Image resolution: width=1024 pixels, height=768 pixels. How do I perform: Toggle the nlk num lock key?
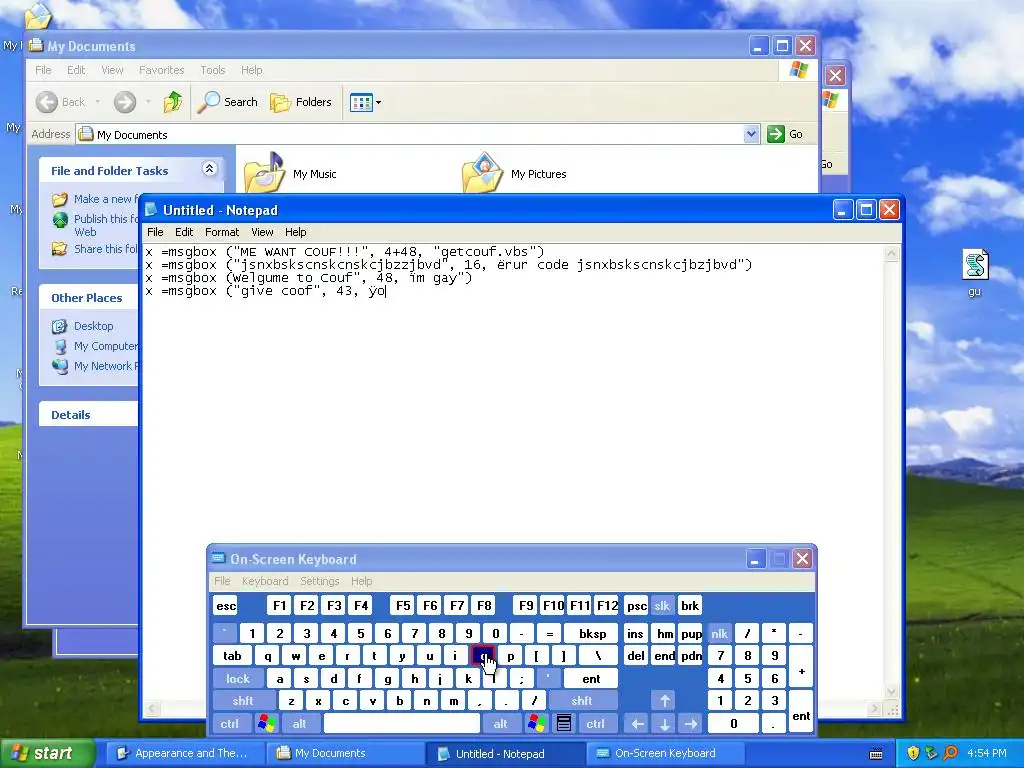pyautogui.click(x=719, y=633)
